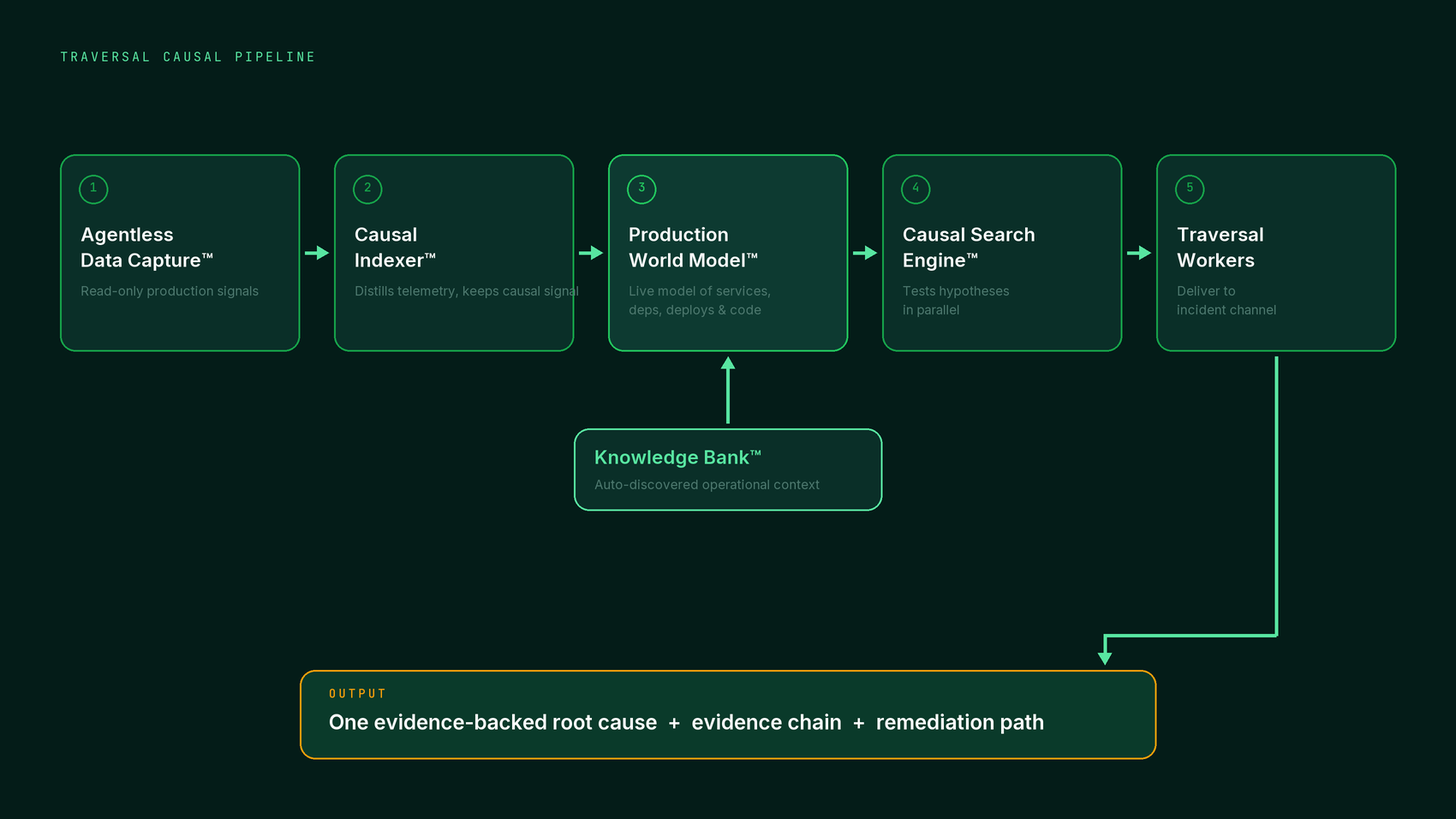The height and width of the screenshot is (819, 1456).
Task: Click the step 5 circled number badge
Action: pos(1190,189)
